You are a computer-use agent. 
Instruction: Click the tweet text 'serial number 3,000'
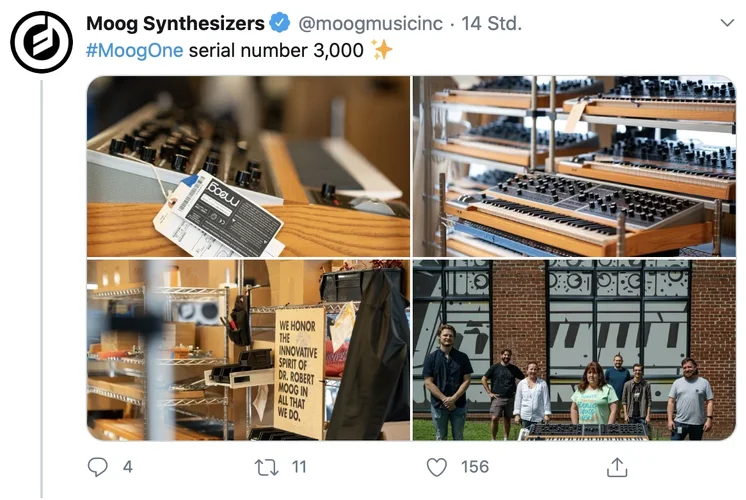pyautogui.click(x=276, y=50)
